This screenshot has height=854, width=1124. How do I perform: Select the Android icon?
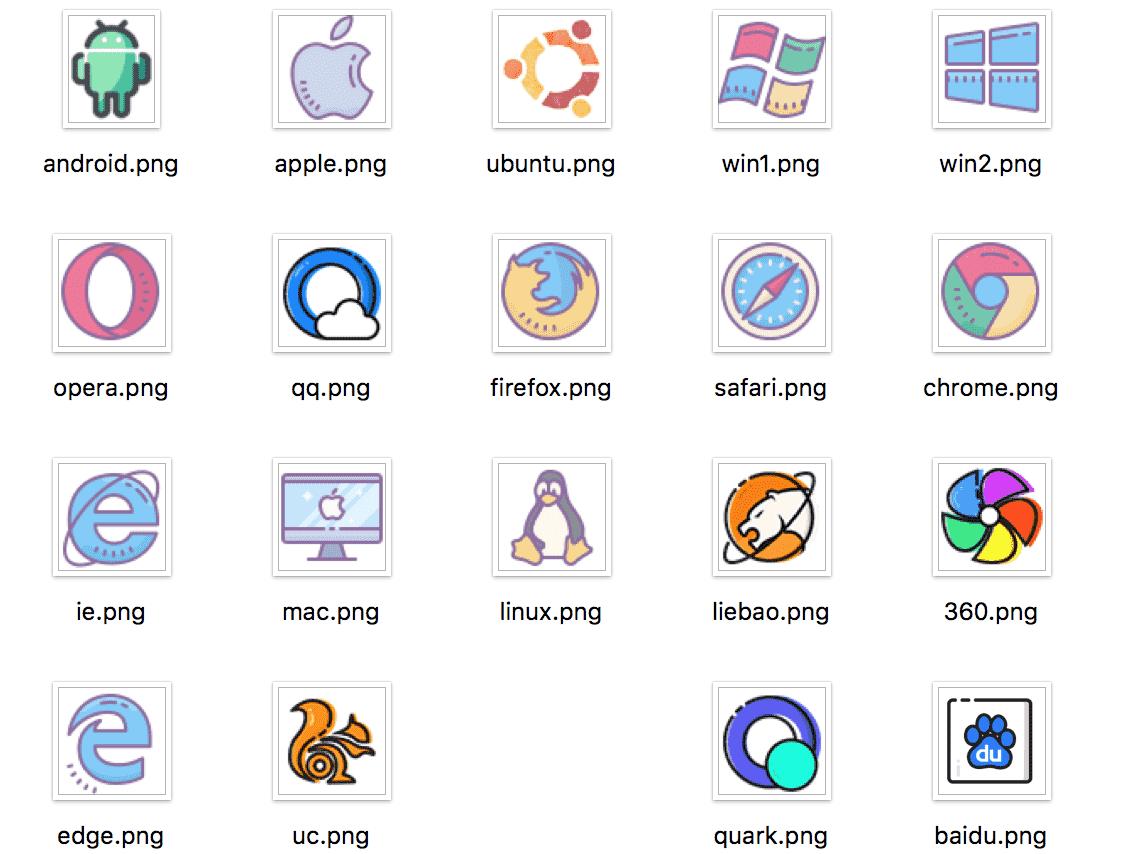point(111,68)
